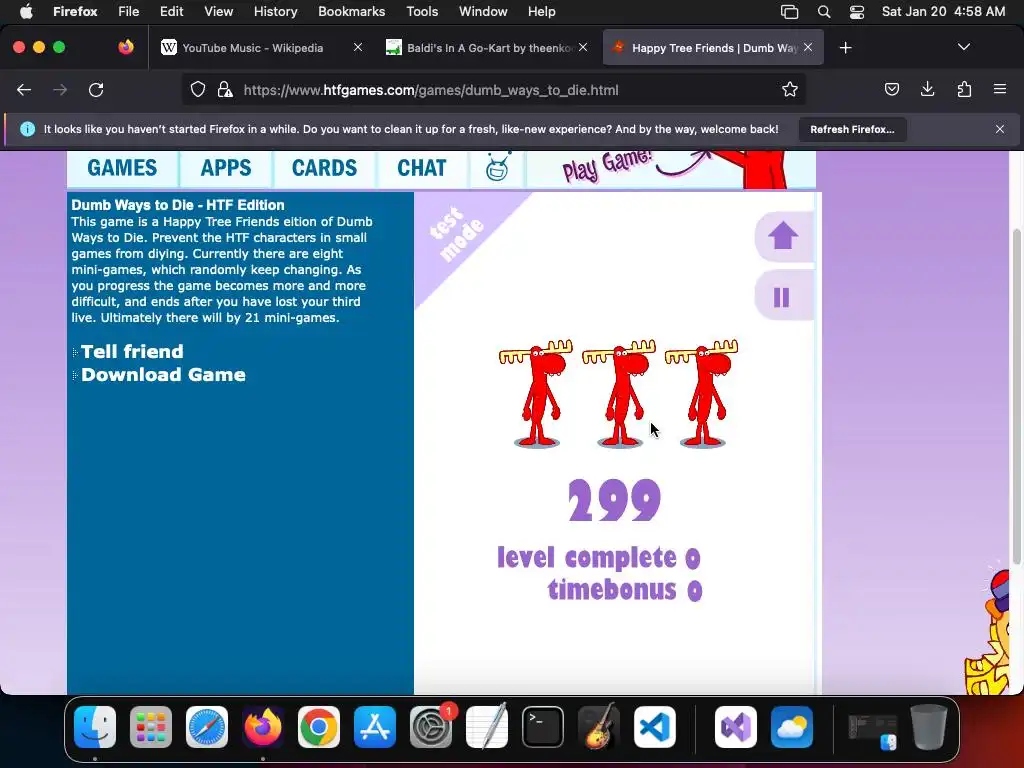Open GarageBand from the dock
Screen dimensions: 1024x768
point(599,727)
